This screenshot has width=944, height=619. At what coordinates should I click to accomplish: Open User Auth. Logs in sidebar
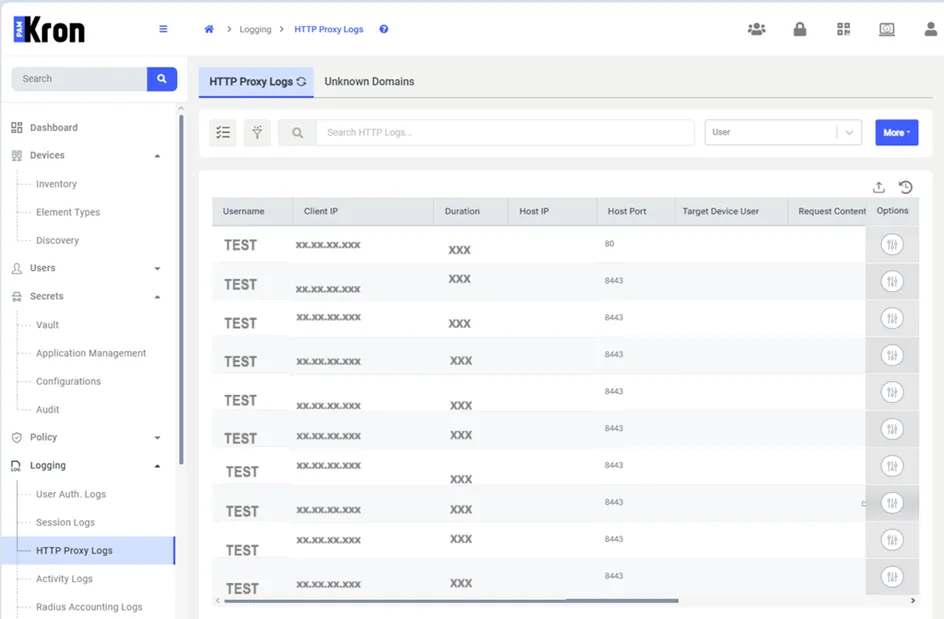click(x=71, y=494)
